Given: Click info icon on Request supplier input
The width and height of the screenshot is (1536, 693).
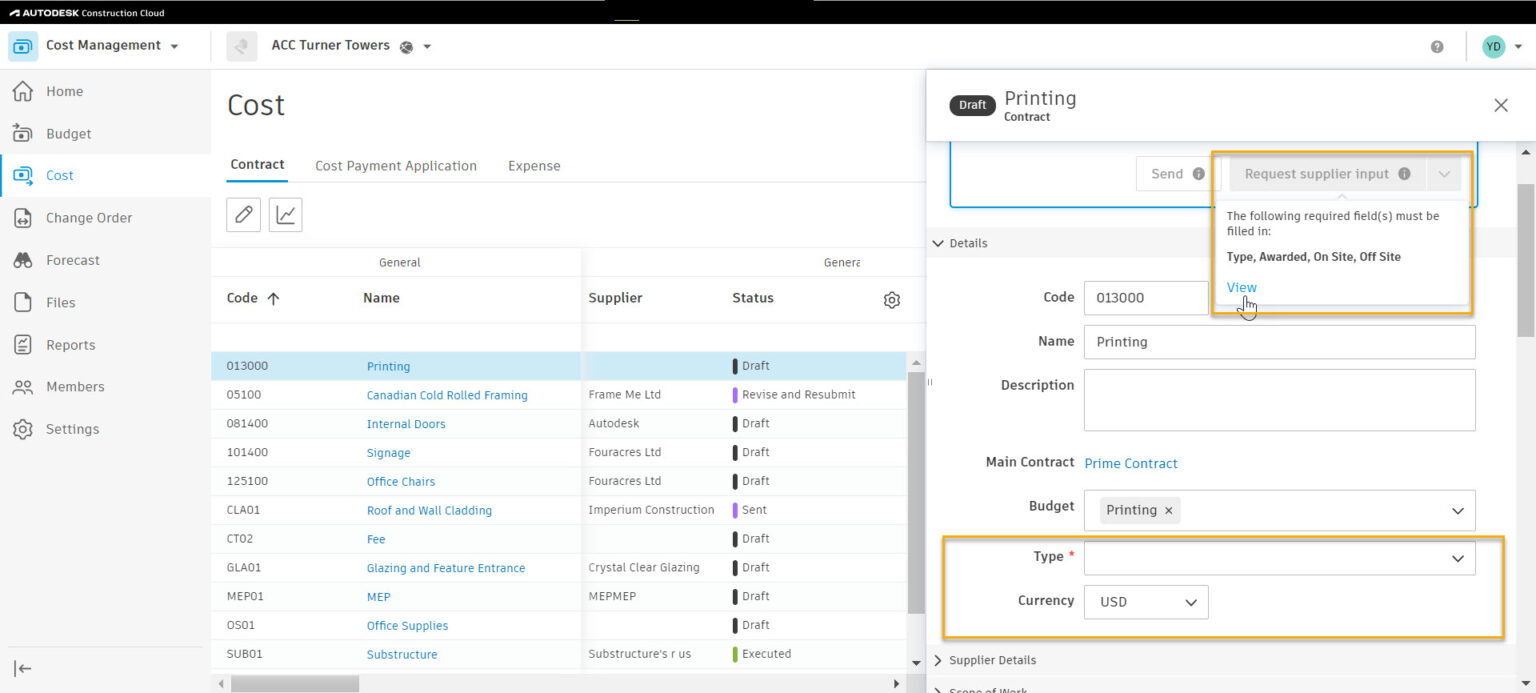Looking at the screenshot, I should [x=1404, y=174].
